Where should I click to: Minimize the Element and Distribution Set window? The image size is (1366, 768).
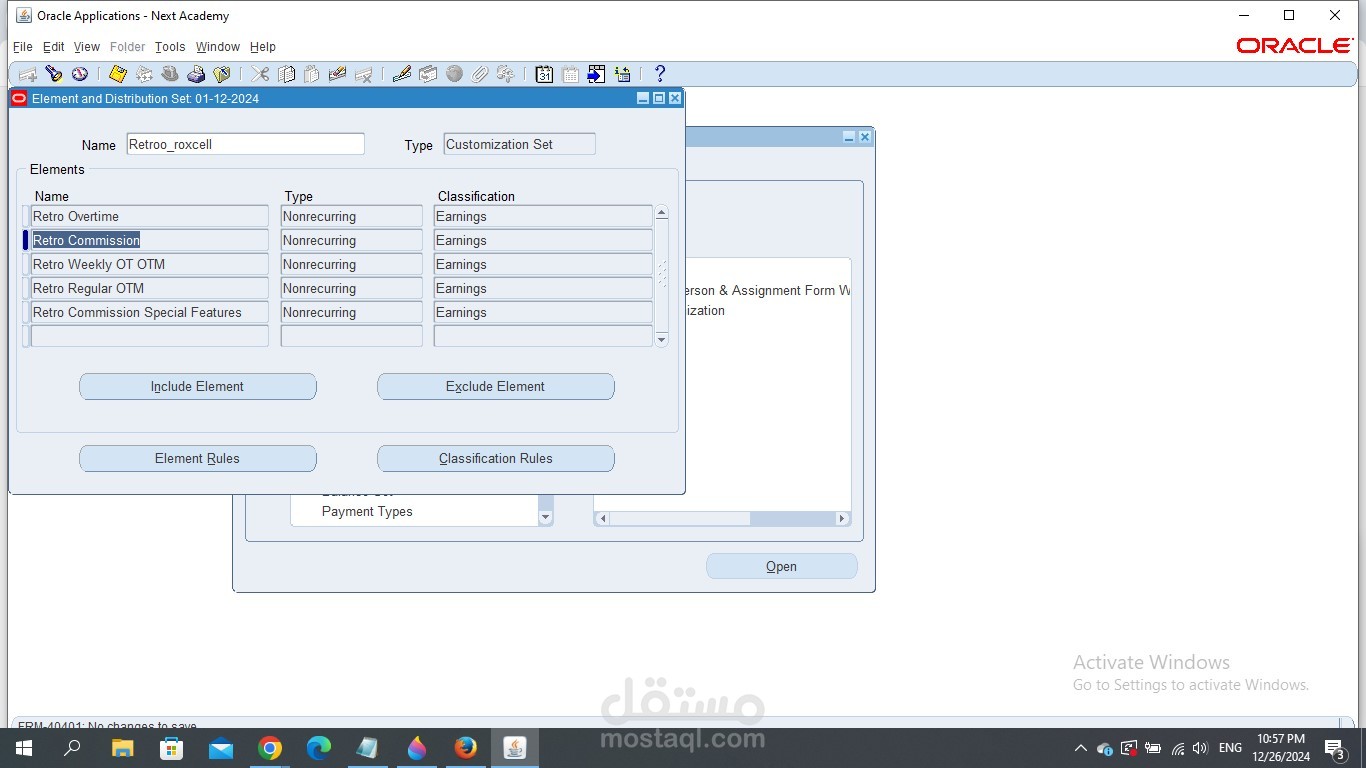pos(643,98)
